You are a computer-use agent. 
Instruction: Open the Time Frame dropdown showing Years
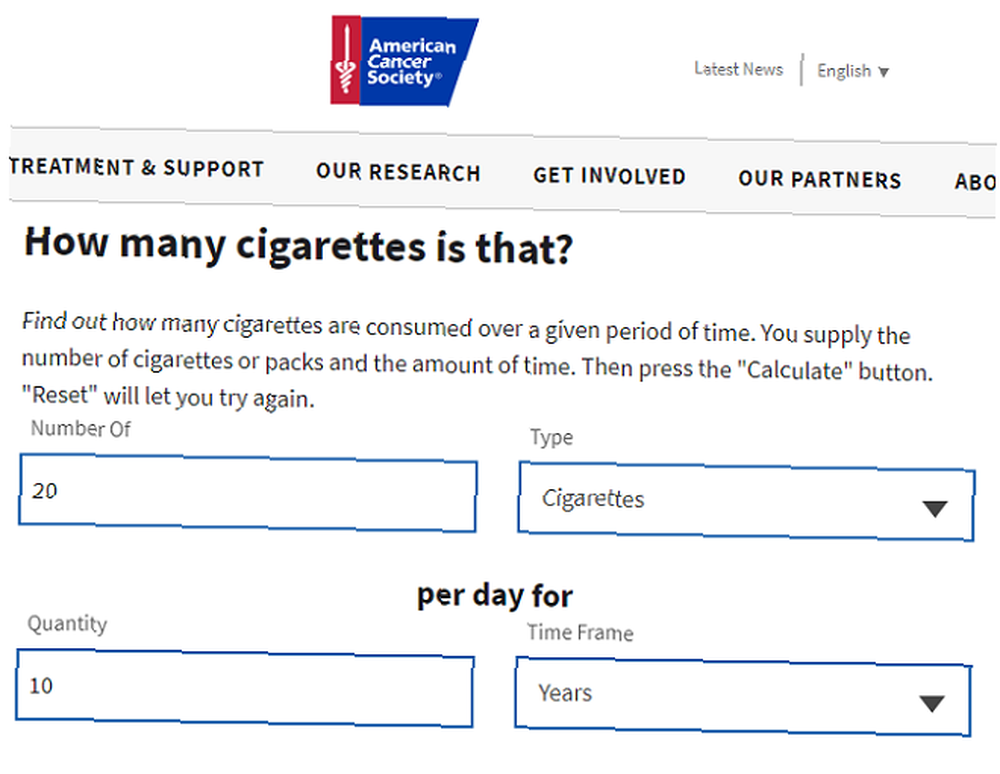point(743,696)
